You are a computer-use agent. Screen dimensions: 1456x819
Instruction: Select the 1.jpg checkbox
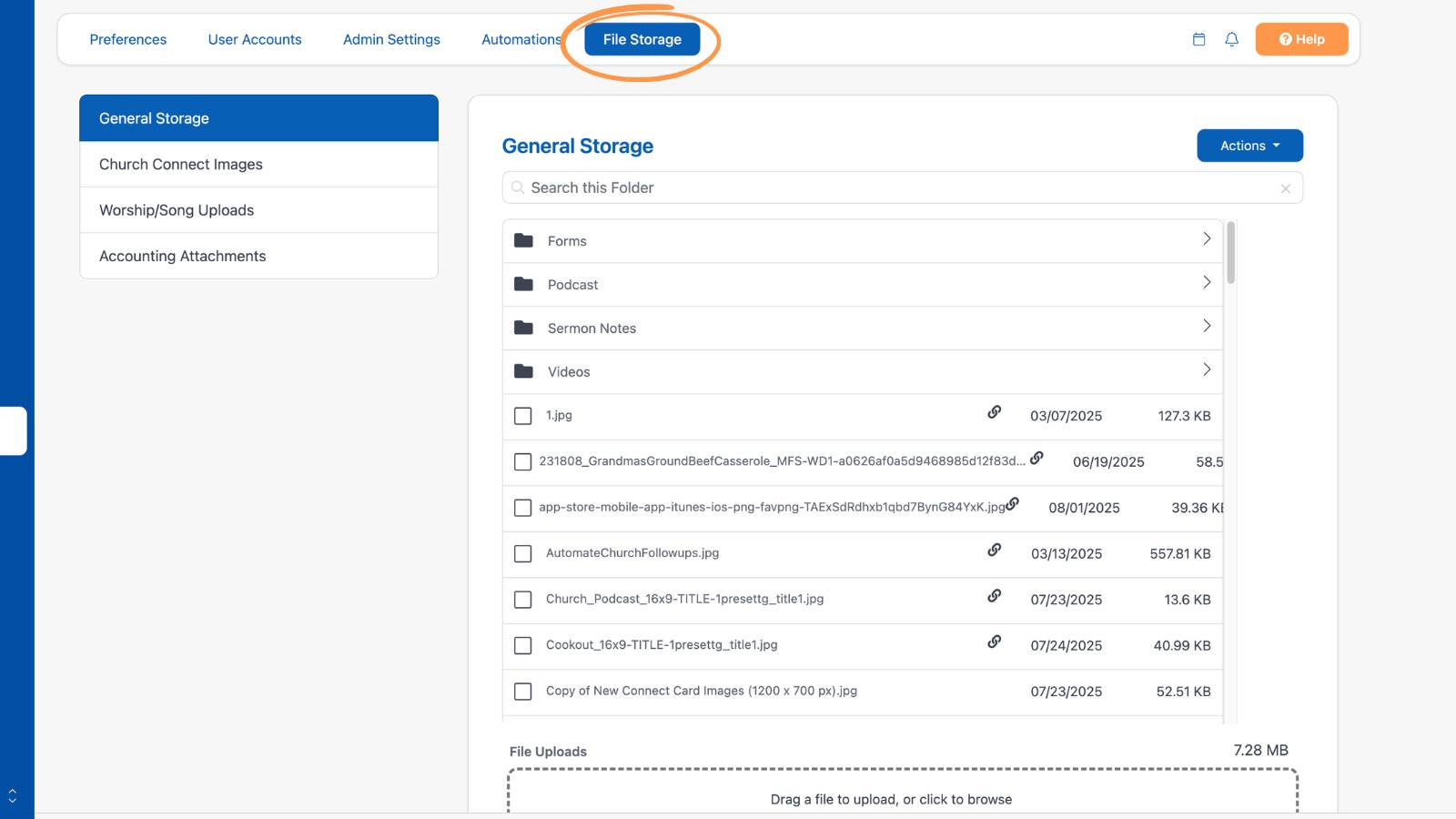[523, 416]
